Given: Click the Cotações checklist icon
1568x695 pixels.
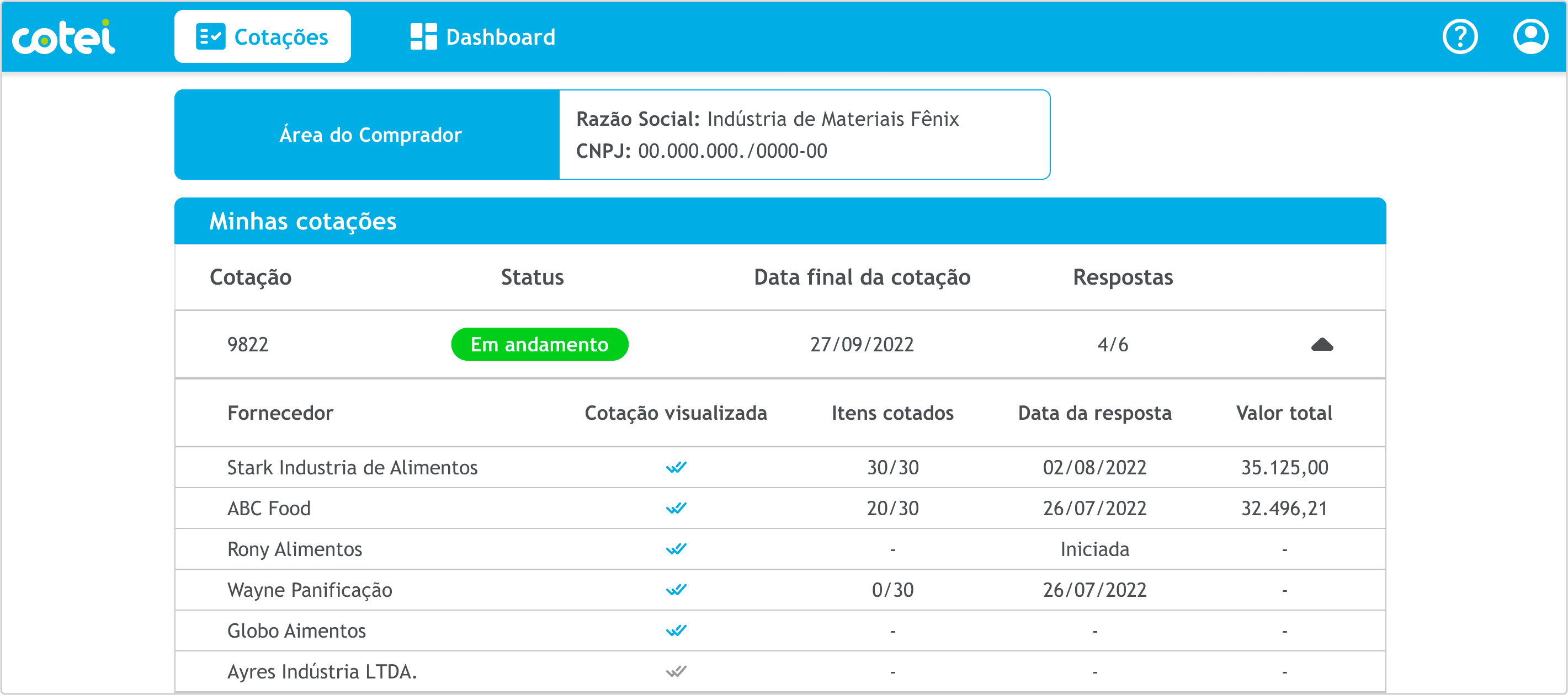Looking at the screenshot, I should [211, 37].
